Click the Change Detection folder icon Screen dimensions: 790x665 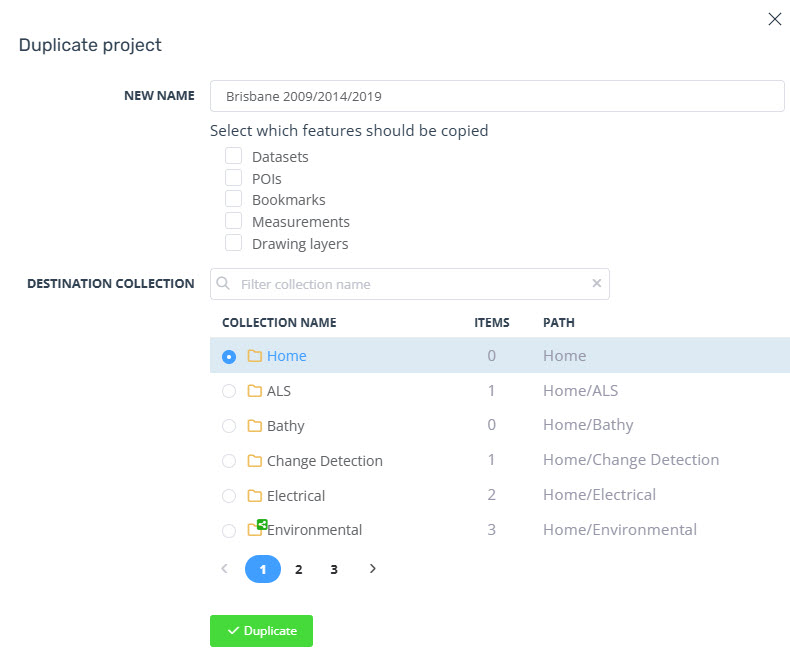pyautogui.click(x=254, y=460)
